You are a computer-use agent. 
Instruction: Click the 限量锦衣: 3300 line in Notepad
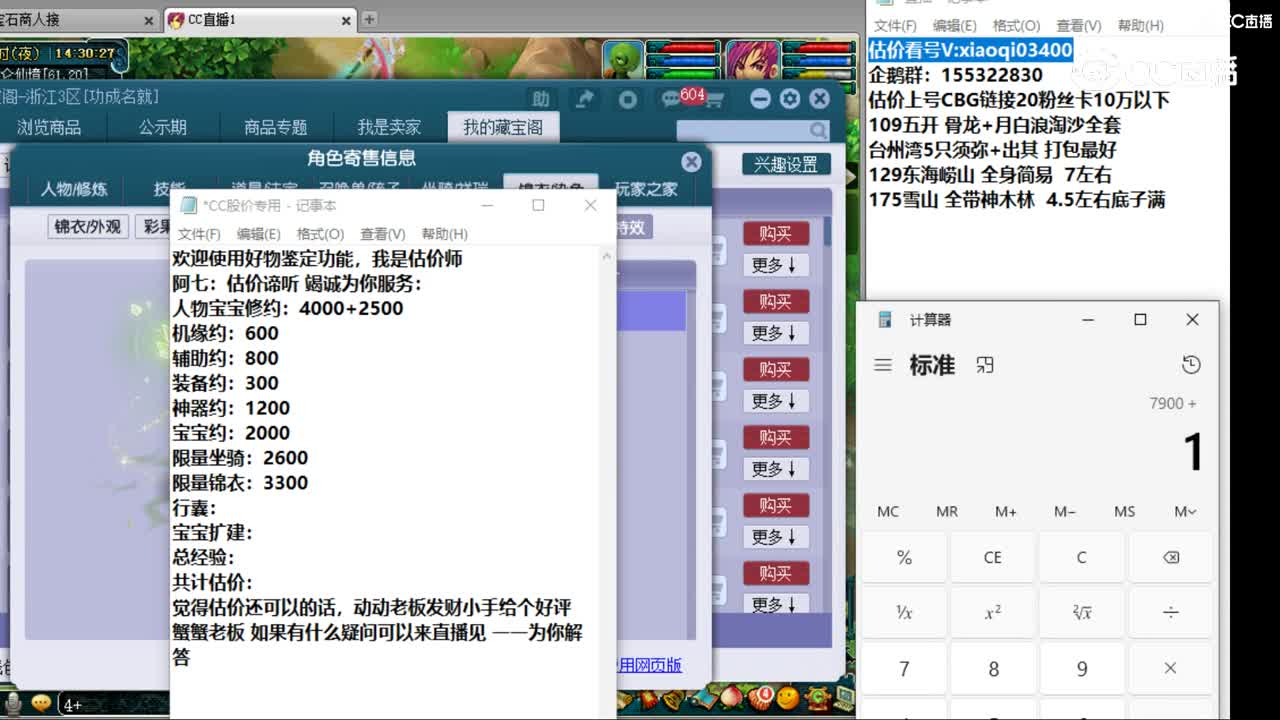[240, 483]
